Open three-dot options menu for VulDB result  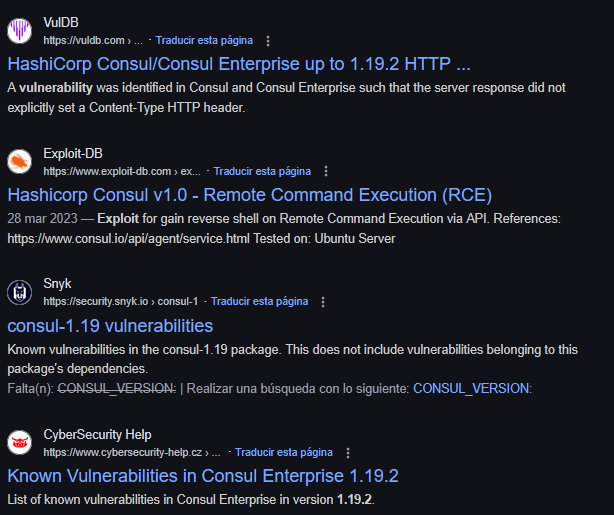tap(268, 41)
